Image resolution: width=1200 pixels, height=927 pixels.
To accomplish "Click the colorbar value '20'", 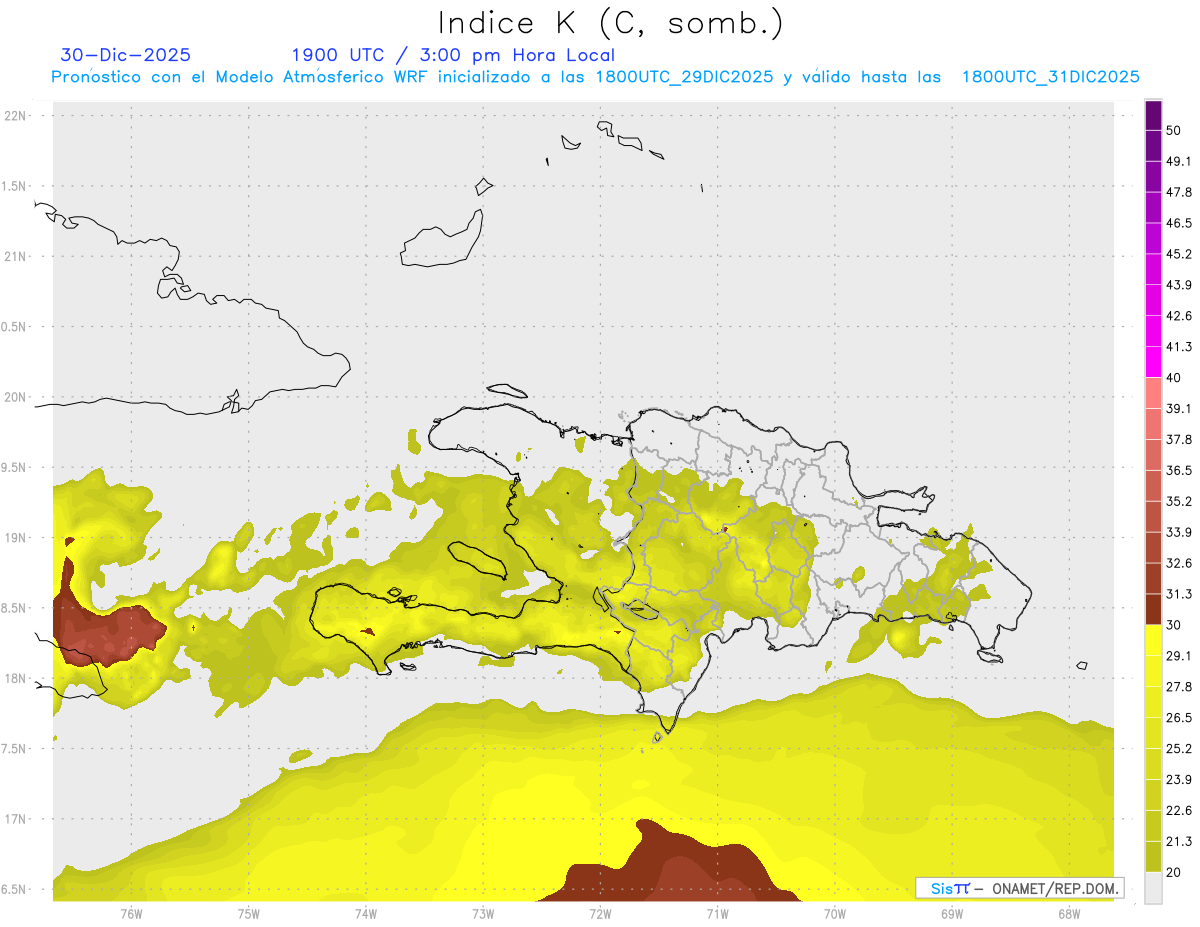I will click(x=1174, y=872).
